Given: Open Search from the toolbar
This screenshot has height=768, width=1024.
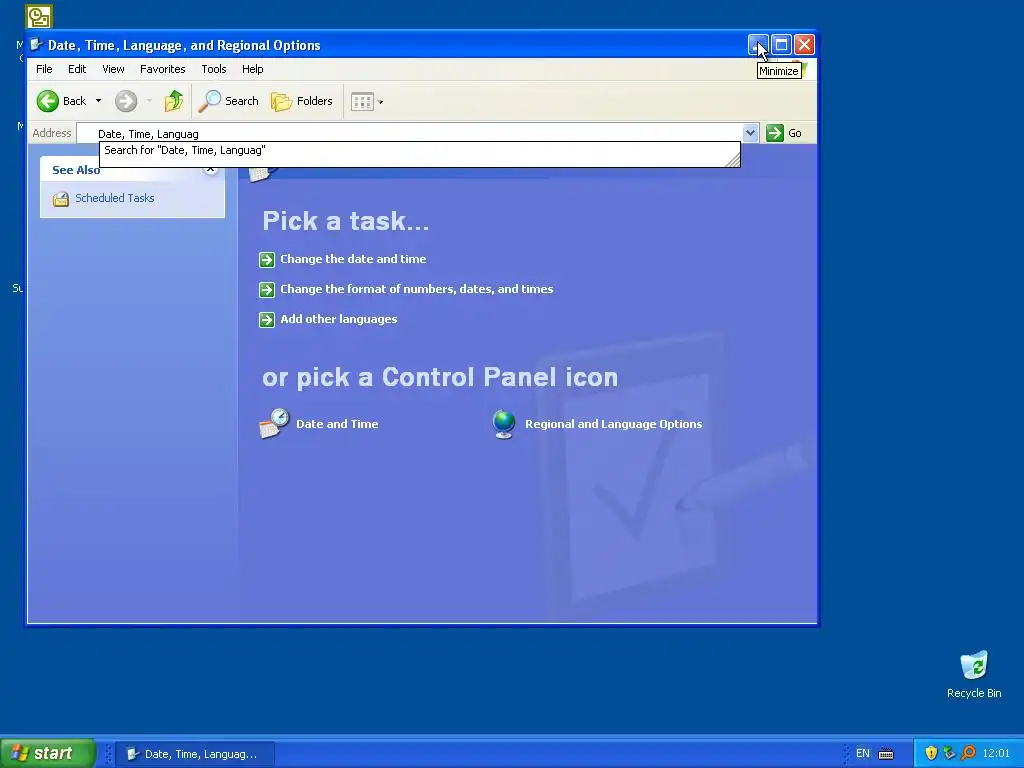Looking at the screenshot, I should point(229,101).
